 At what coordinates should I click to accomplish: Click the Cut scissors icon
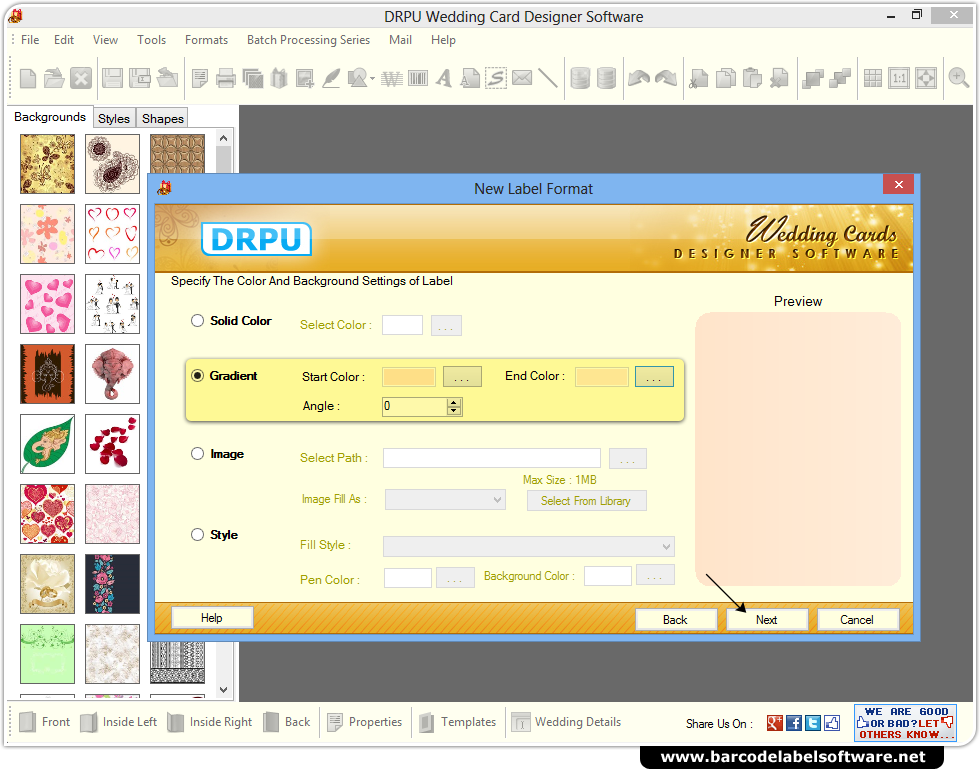tap(699, 79)
